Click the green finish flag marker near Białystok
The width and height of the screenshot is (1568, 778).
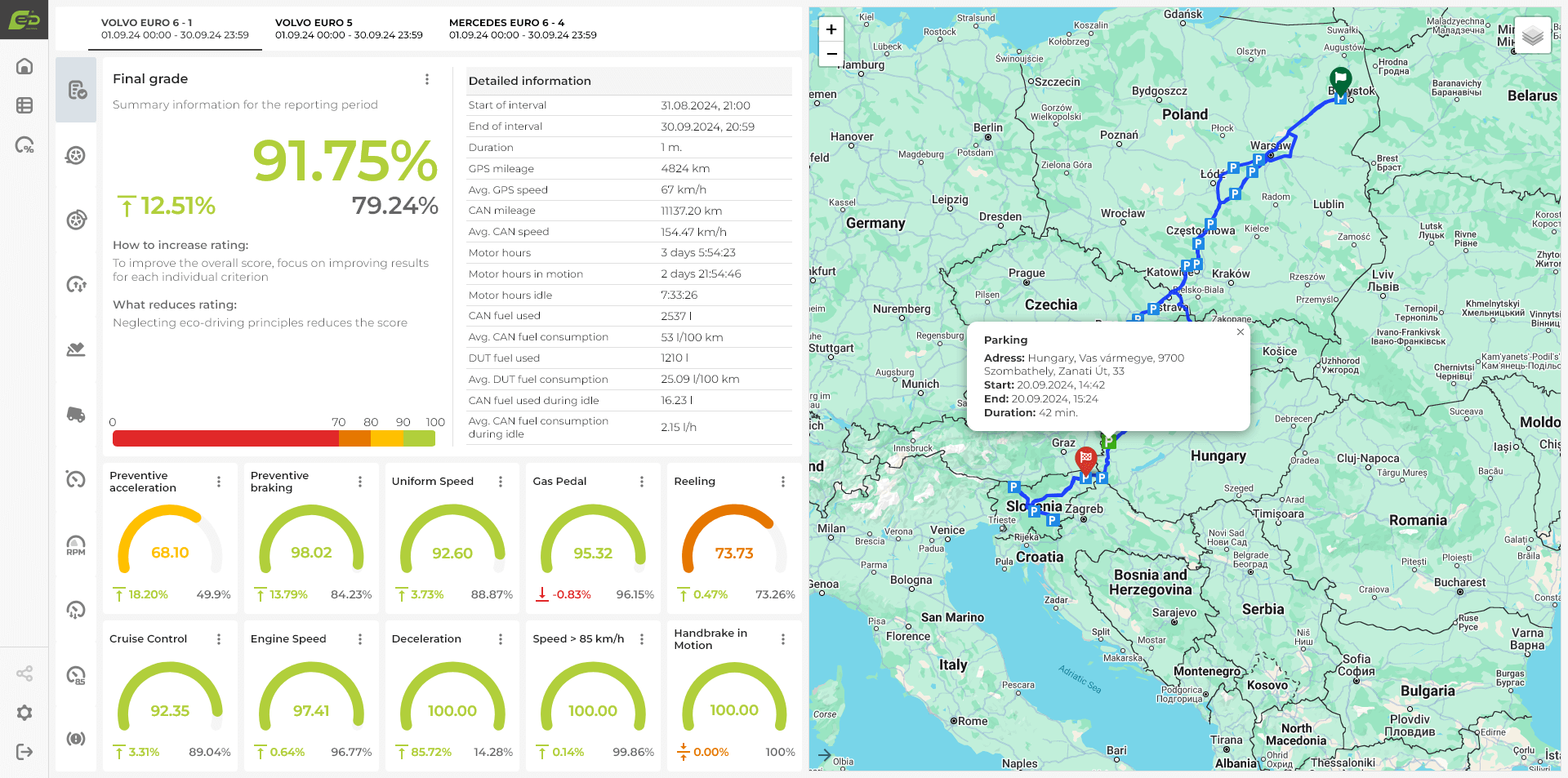tap(1340, 81)
